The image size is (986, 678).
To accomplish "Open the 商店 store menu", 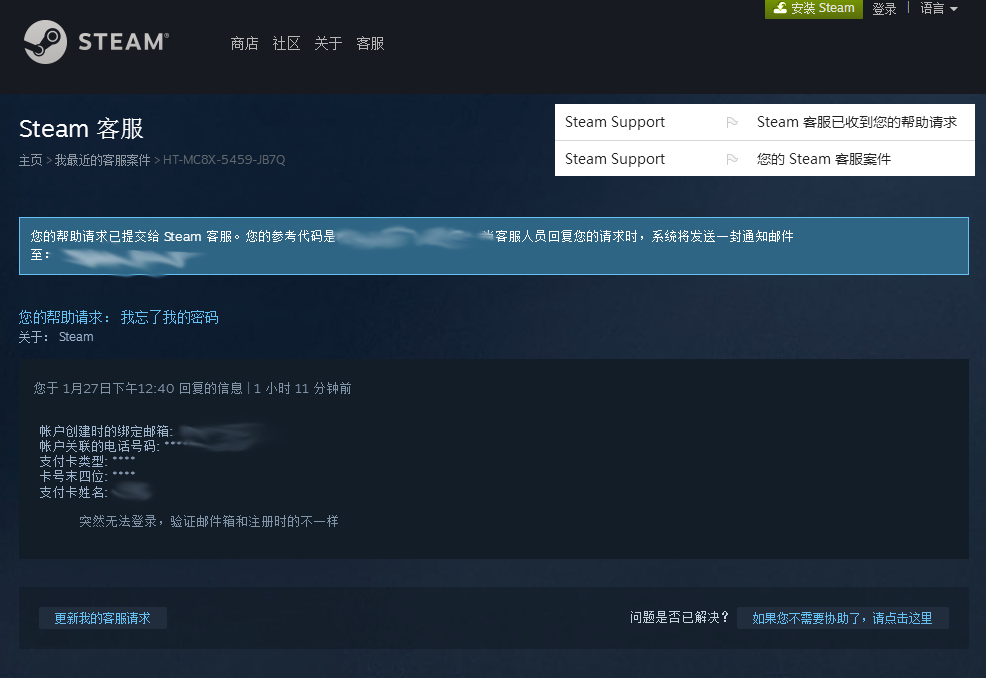I will pos(245,43).
